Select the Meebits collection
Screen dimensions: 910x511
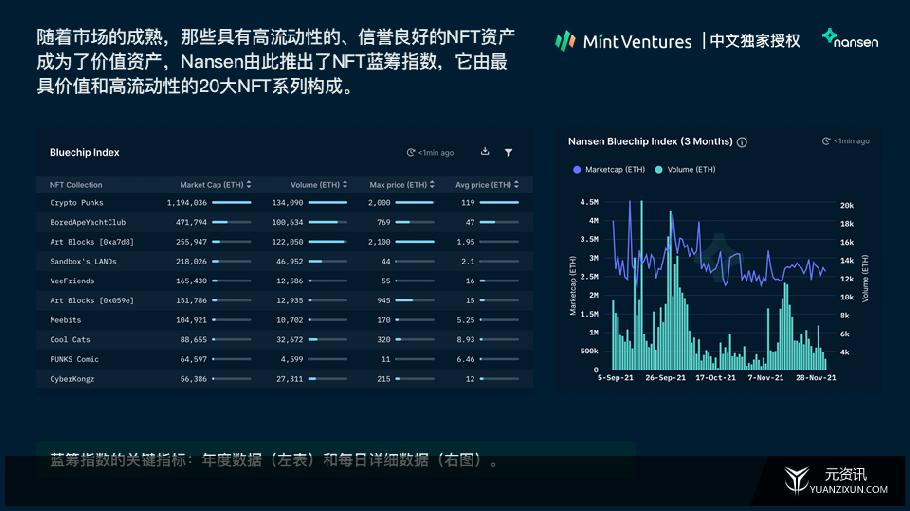[x=66, y=320]
